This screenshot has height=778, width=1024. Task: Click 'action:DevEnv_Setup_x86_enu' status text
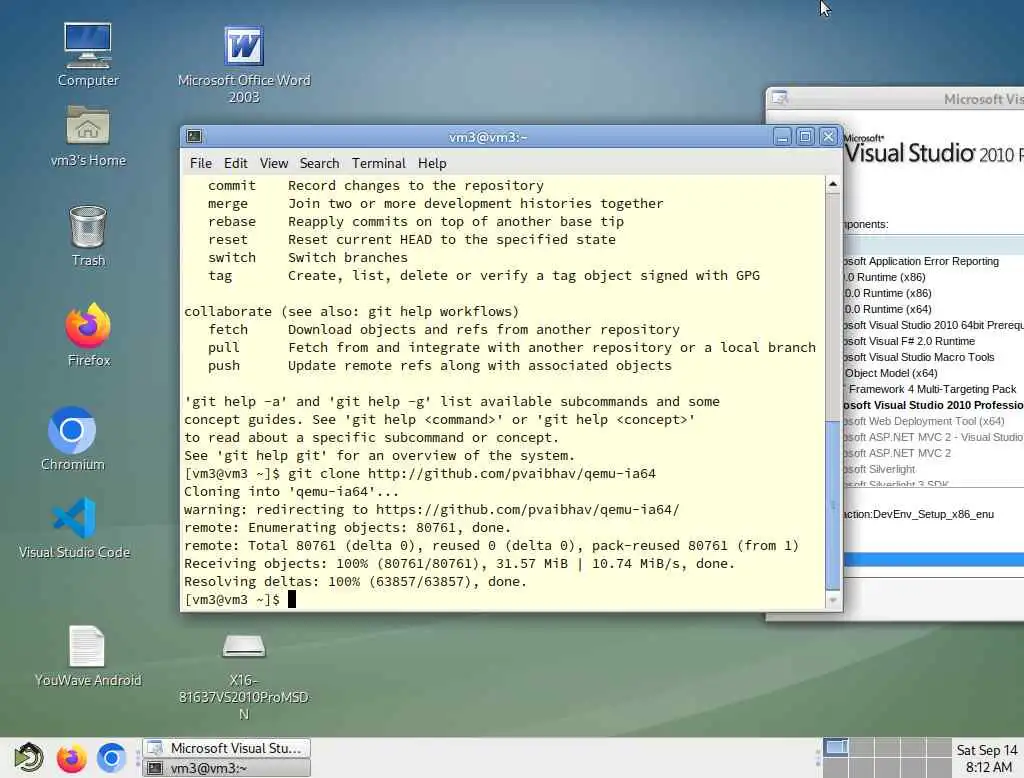(919, 514)
